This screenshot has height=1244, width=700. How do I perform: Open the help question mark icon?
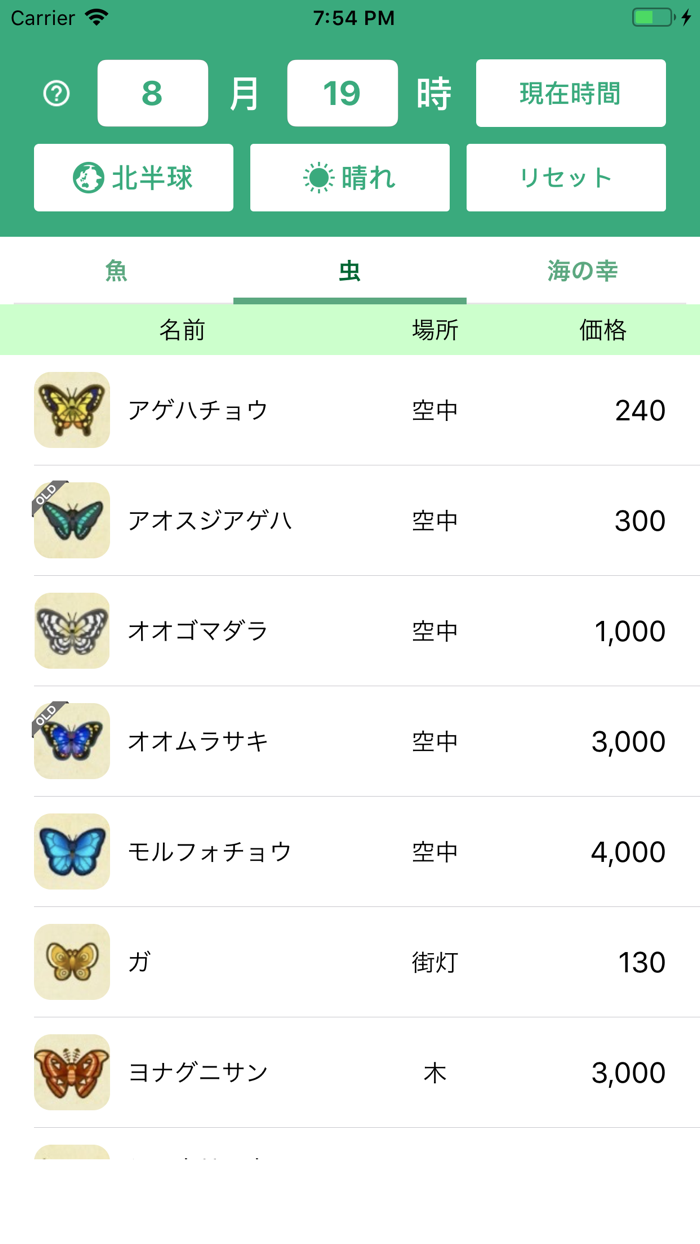coord(57,93)
